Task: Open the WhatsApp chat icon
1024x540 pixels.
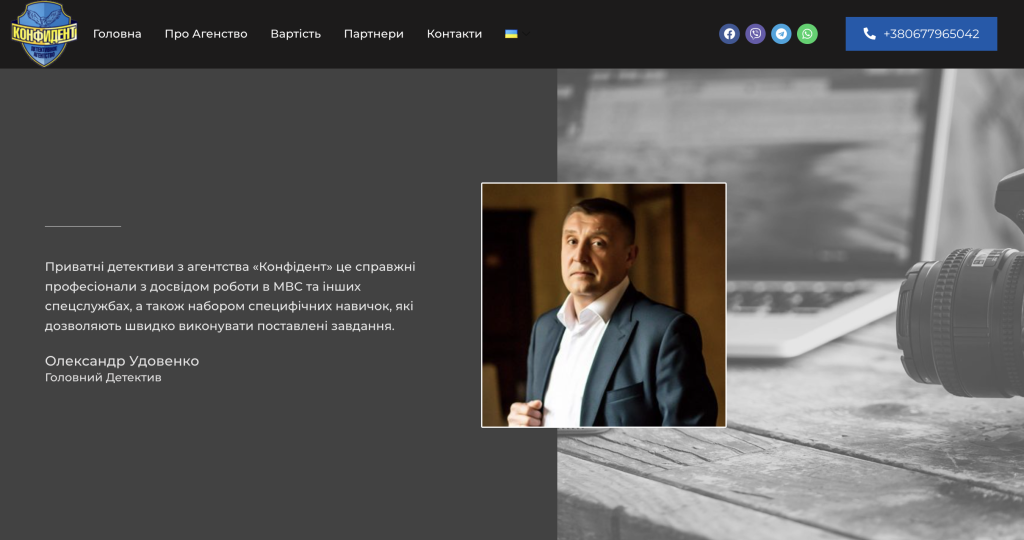Action: (807, 34)
